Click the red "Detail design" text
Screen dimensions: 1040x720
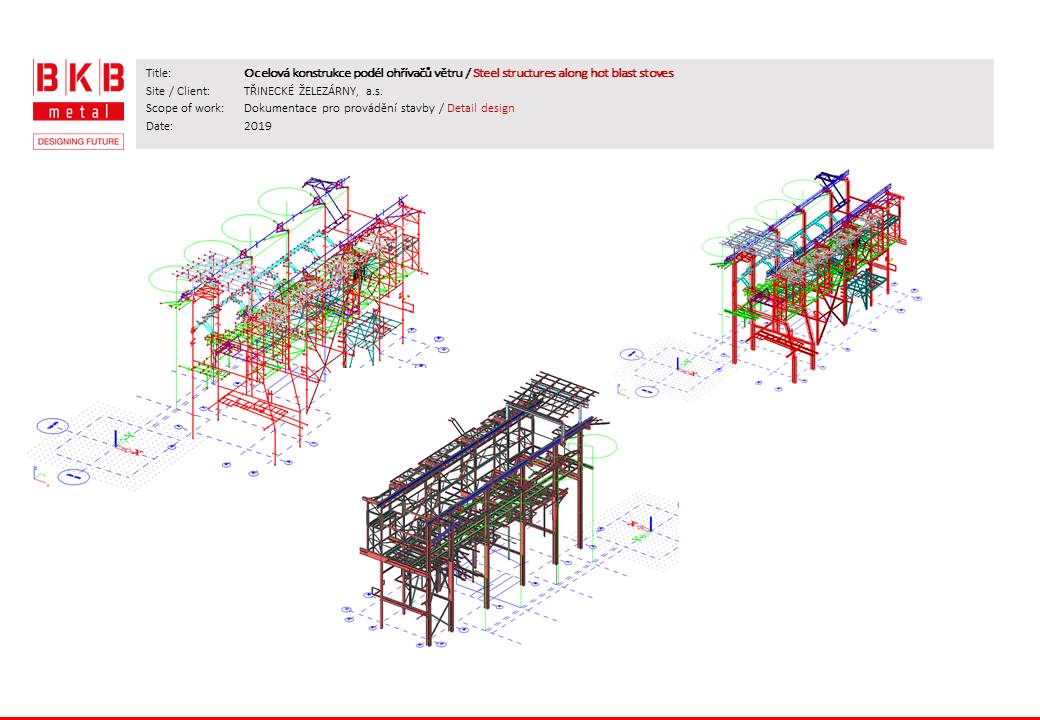[480, 108]
